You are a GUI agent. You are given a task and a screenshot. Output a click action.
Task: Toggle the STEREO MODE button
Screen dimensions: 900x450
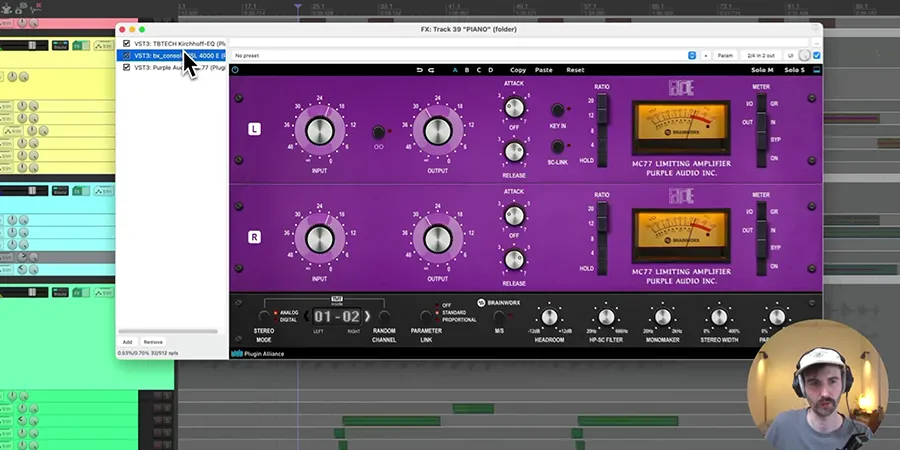[264, 316]
